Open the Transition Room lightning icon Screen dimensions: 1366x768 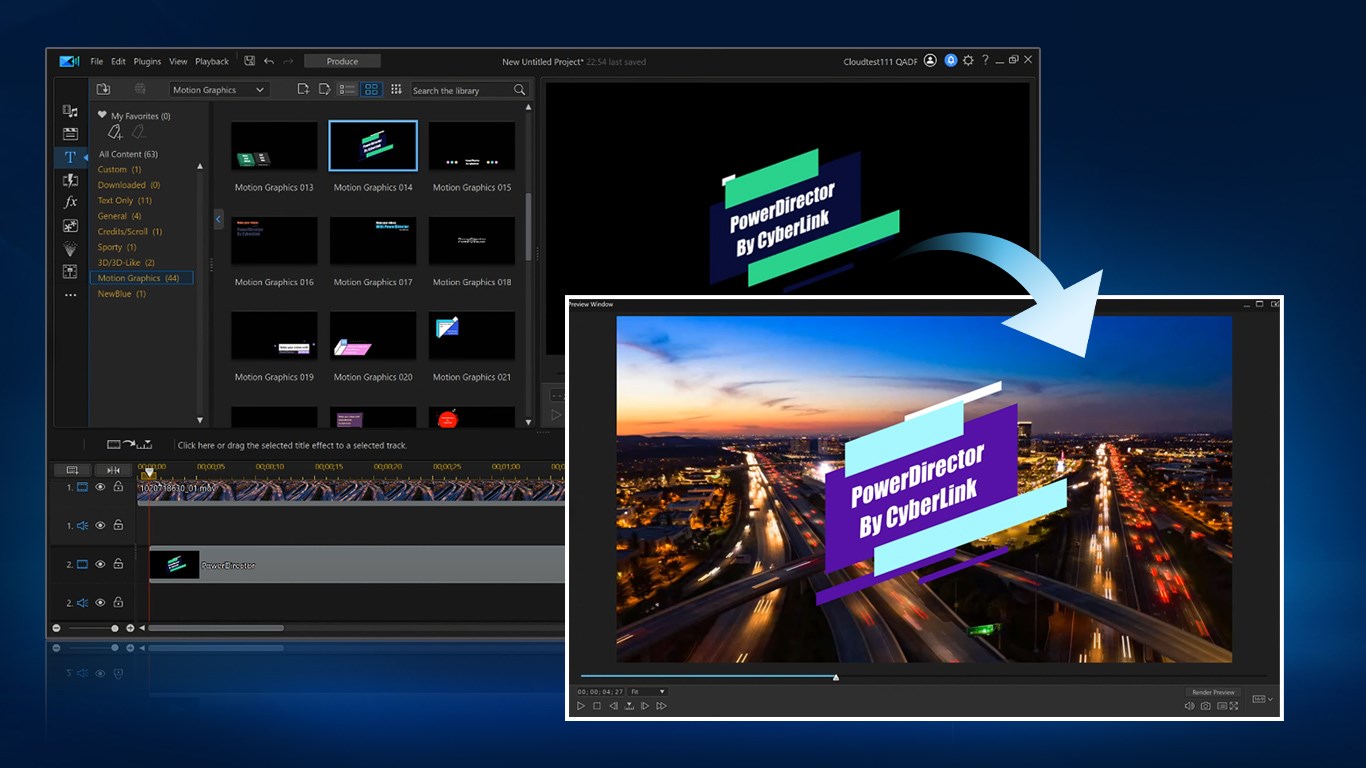click(70, 180)
